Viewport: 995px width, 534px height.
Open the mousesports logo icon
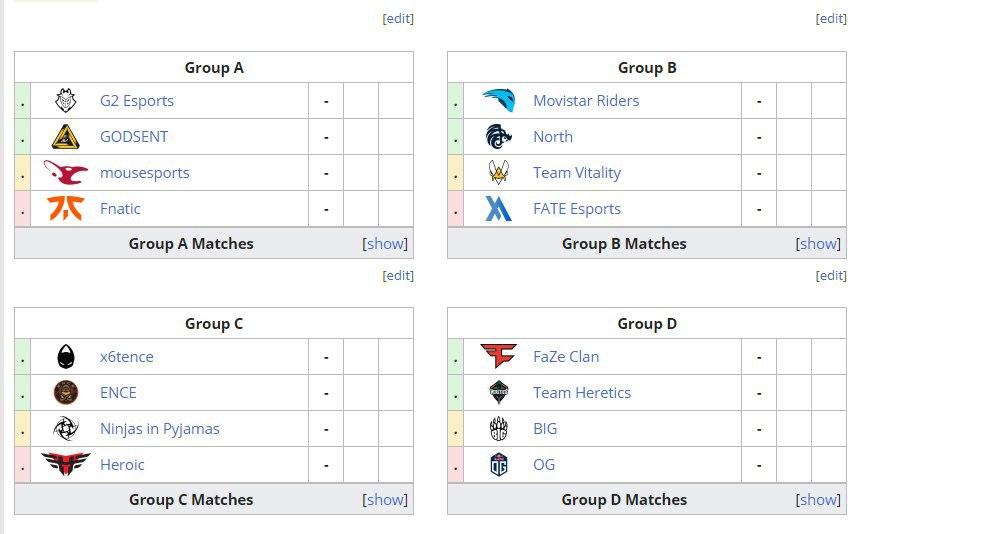point(65,173)
